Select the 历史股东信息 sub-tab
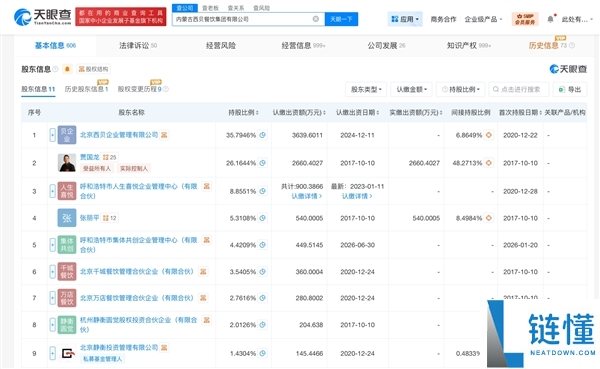The image size is (600, 369). [86, 89]
